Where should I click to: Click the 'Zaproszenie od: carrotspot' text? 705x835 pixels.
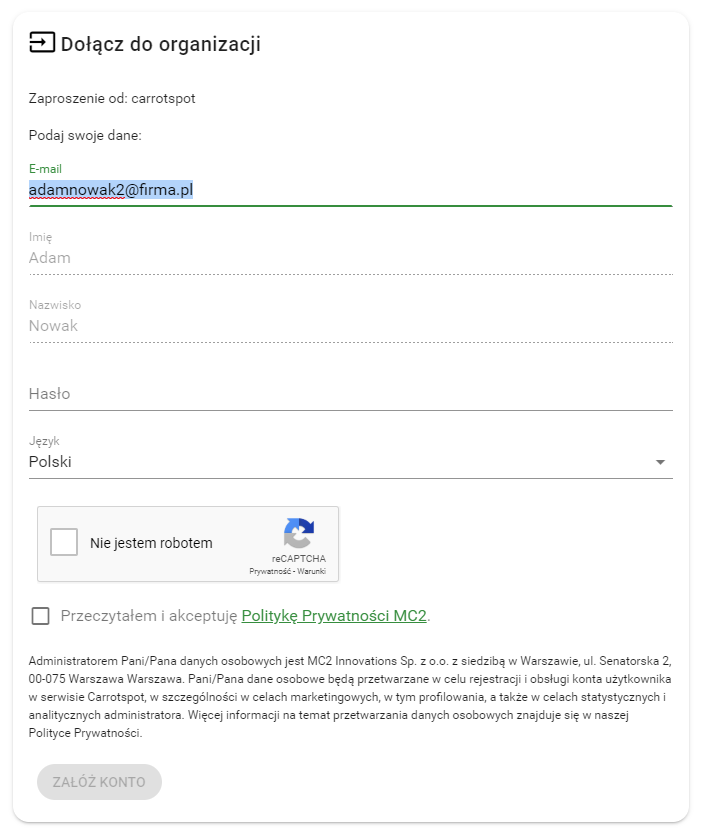[x=112, y=99]
